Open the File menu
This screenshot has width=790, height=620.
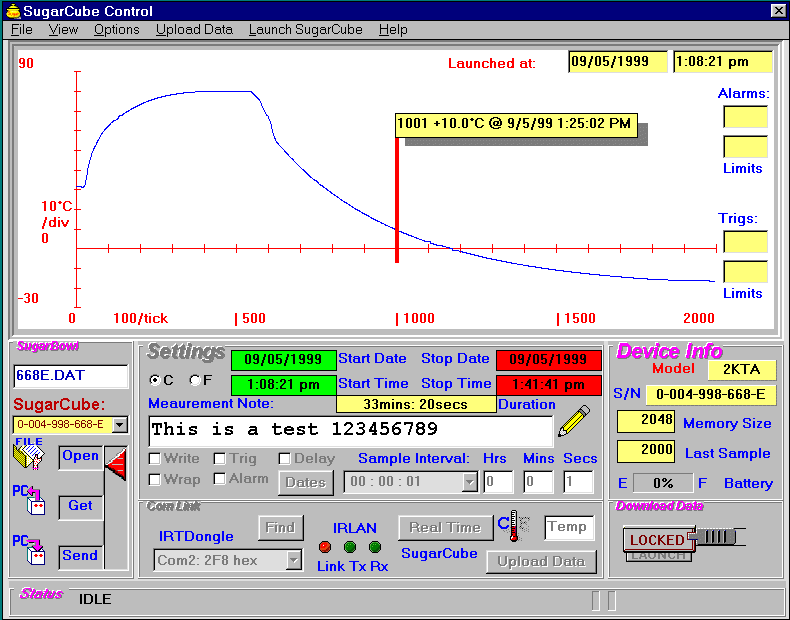click(x=22, y=30)
